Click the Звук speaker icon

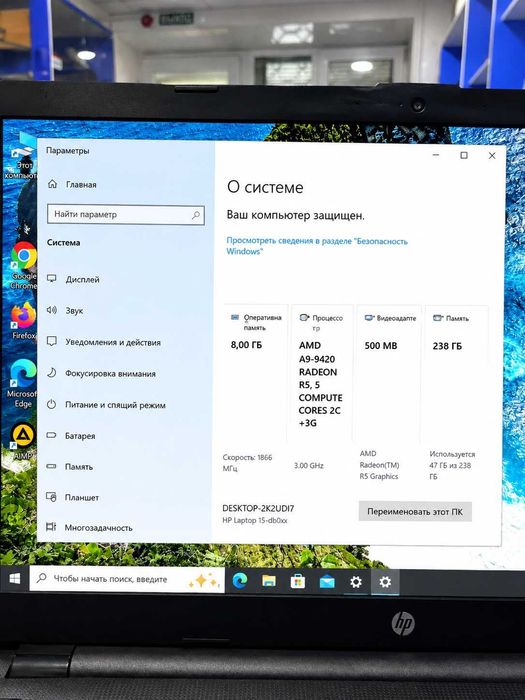(x=52, y=310)
